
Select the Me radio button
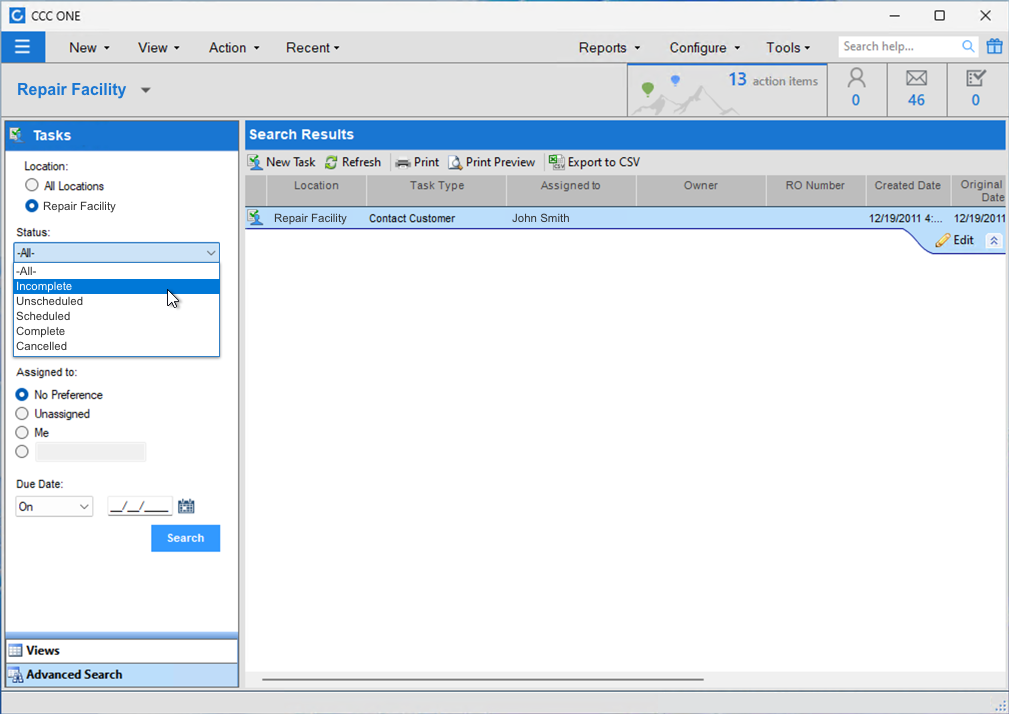click(x=22, y=432)
